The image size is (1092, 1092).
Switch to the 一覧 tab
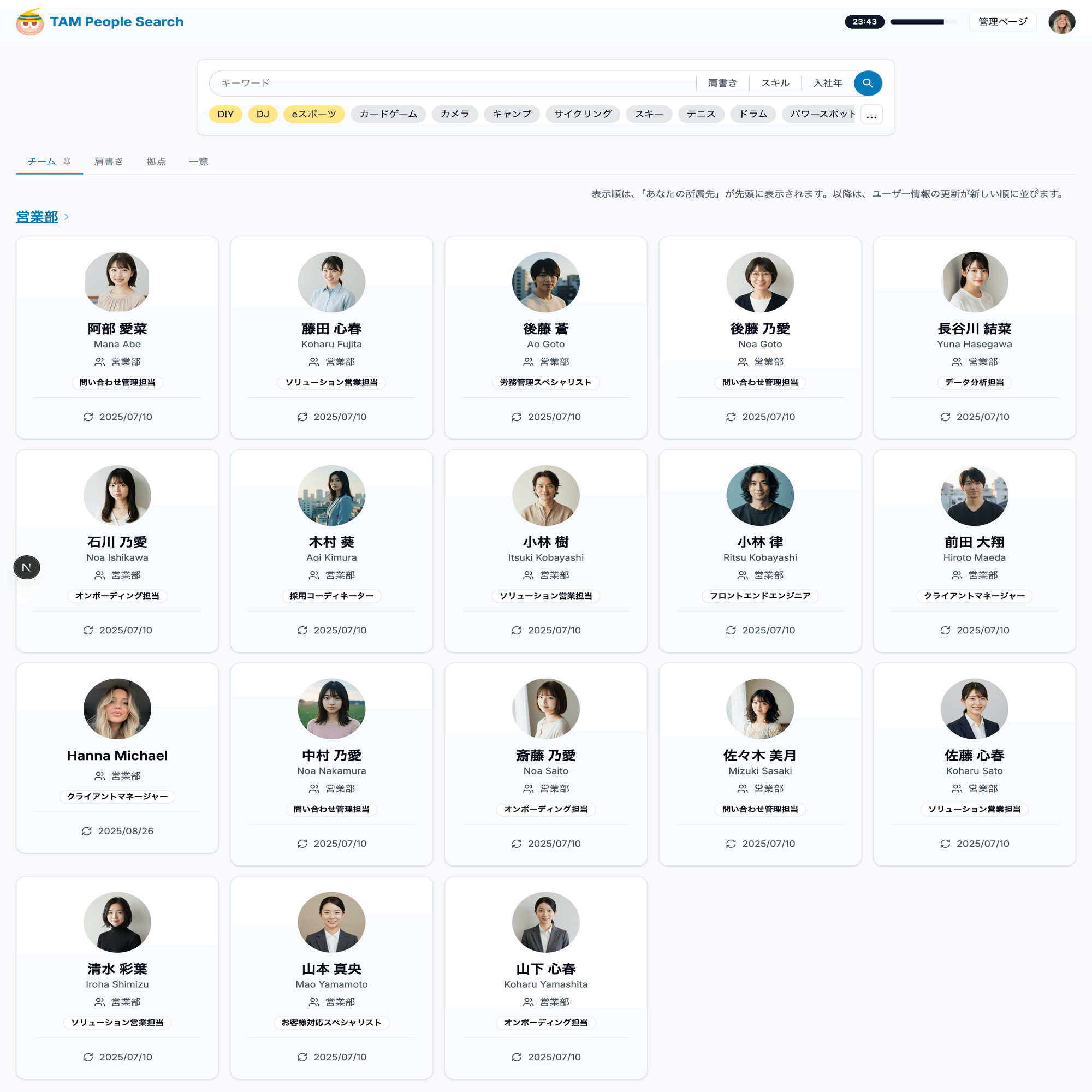tap(198, 162)
